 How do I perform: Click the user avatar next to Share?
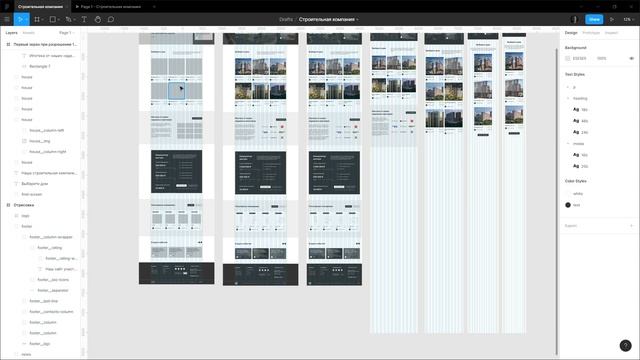[575, 19]
